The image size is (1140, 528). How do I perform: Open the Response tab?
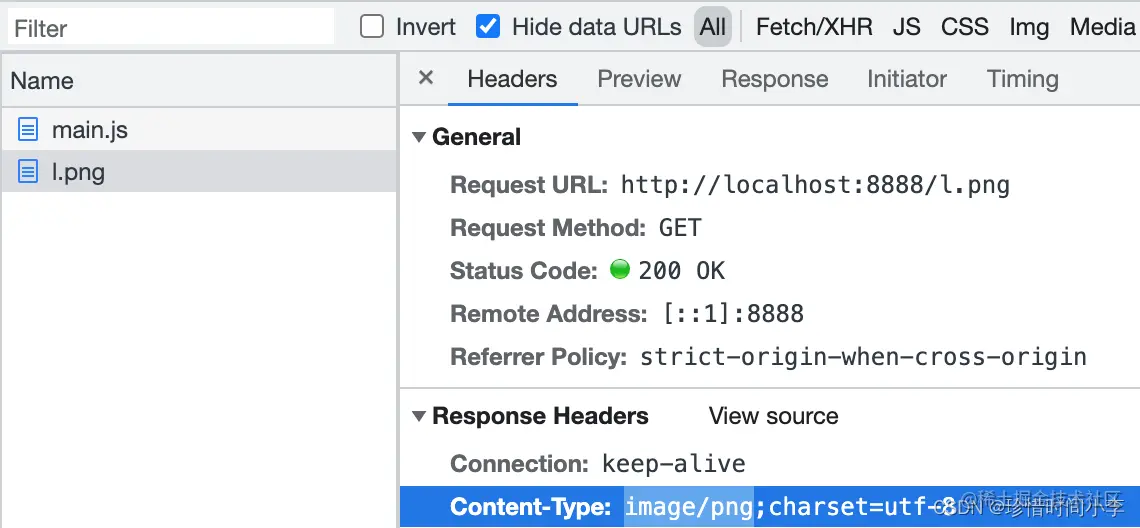pyautogui.click(x=774, y=79)
